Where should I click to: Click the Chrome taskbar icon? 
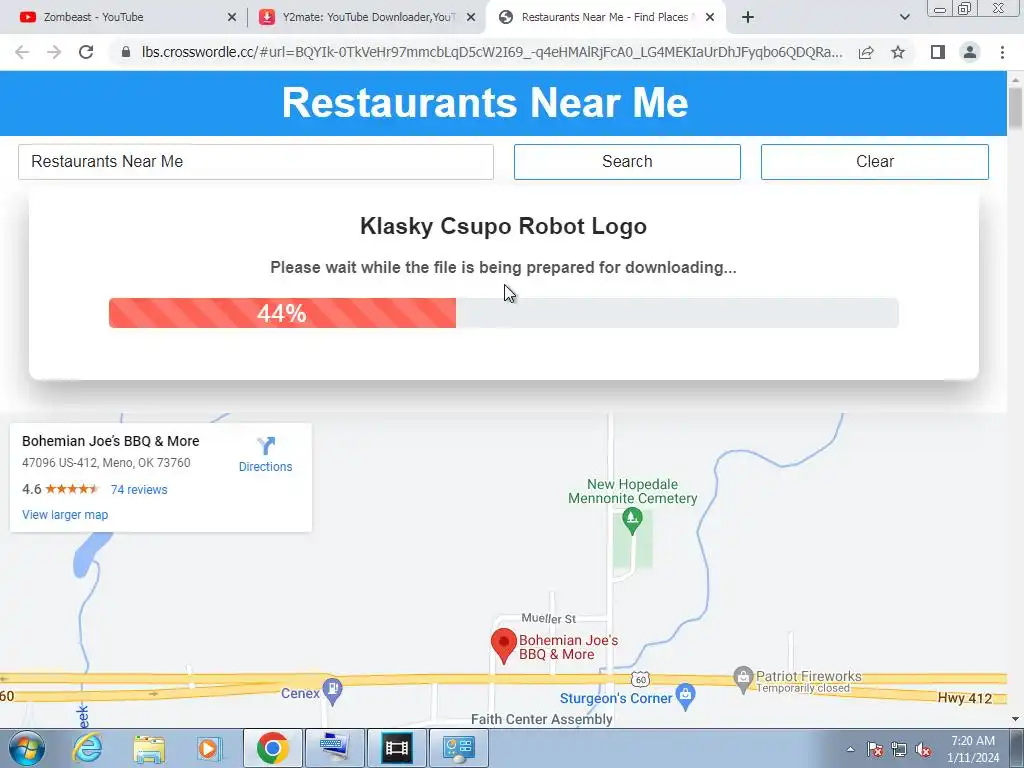click(x=272, y=748)
